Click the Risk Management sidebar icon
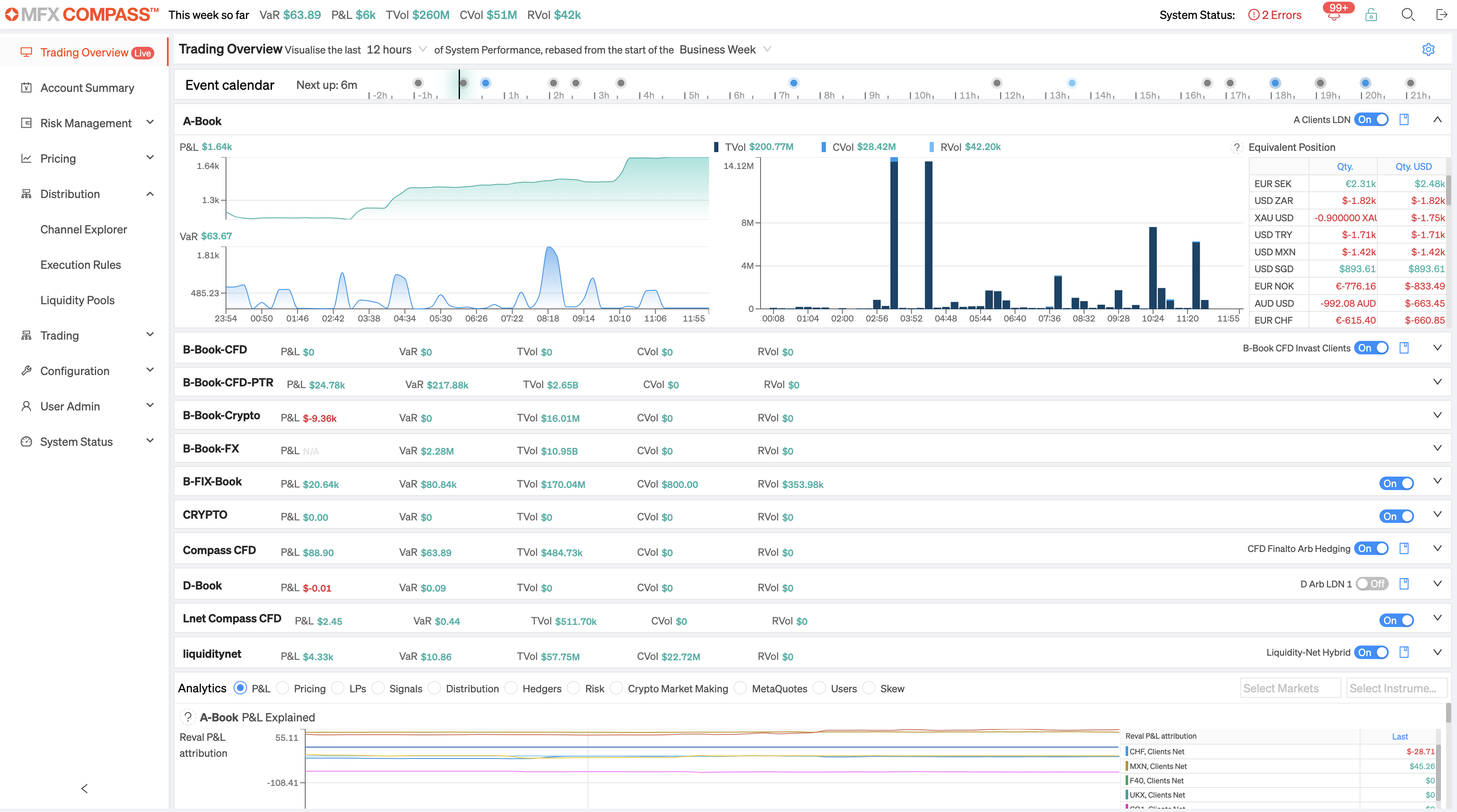 point(26,123)
